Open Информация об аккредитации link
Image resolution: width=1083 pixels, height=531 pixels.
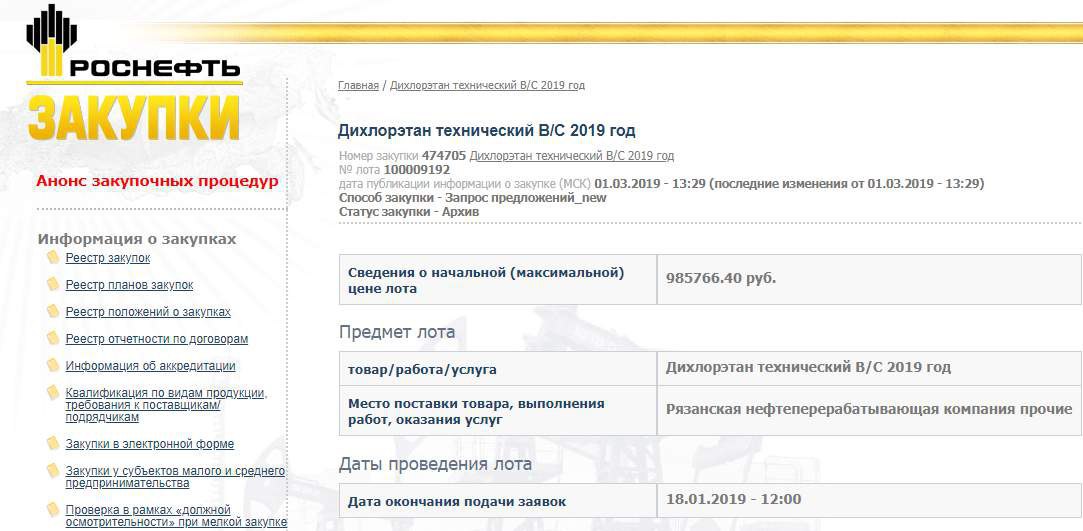151,366
